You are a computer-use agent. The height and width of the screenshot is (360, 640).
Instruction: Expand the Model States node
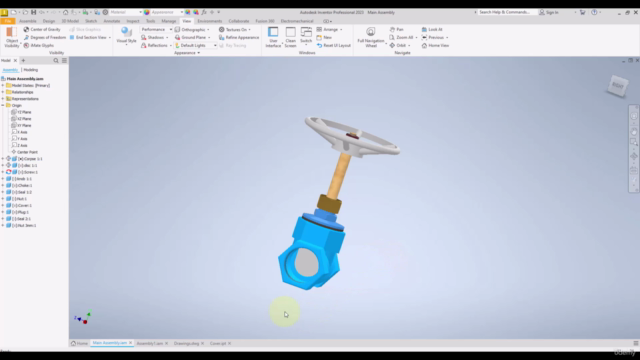coord(3,85)
